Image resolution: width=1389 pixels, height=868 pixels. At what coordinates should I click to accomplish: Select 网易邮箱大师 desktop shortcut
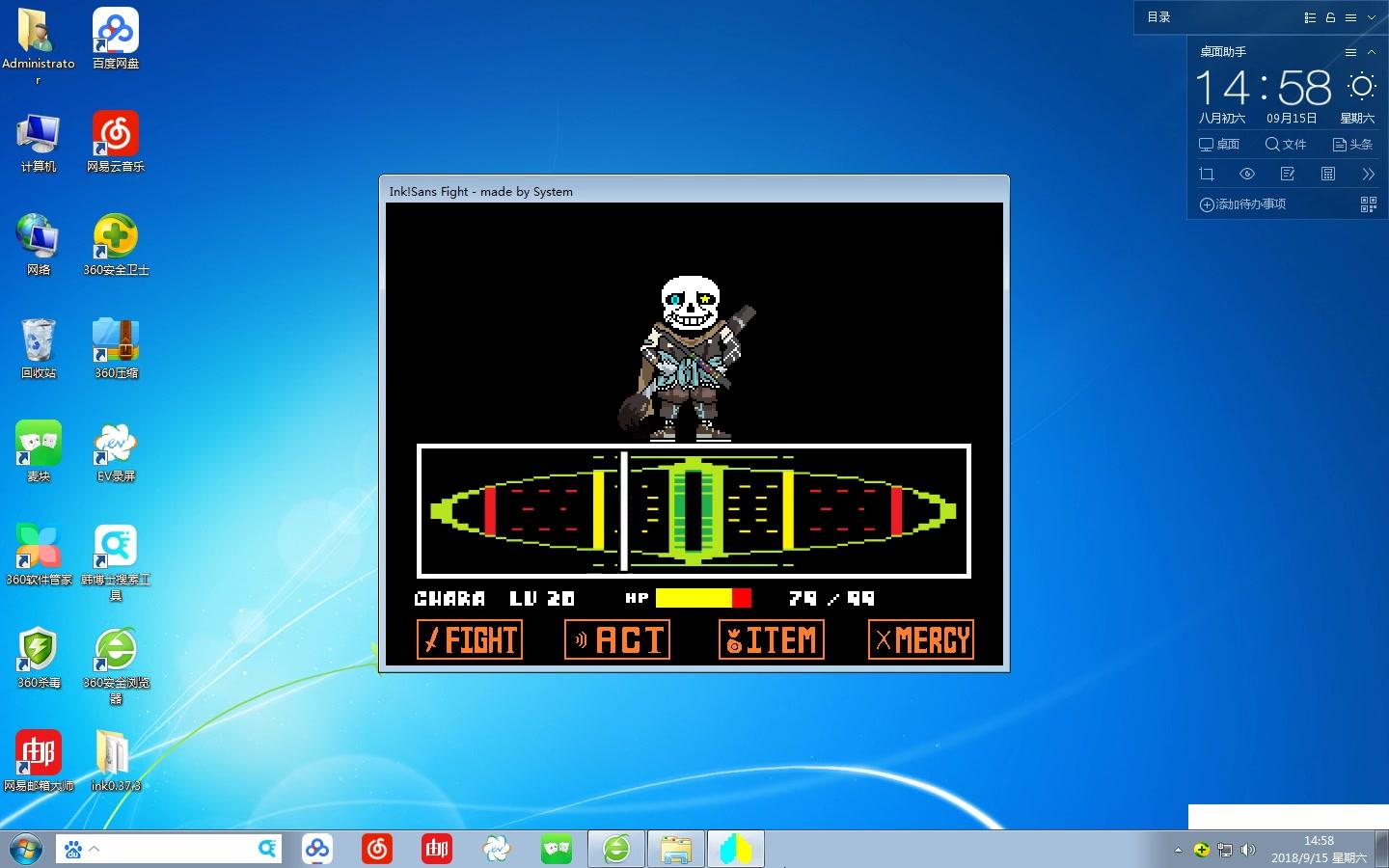coord(39,761)
